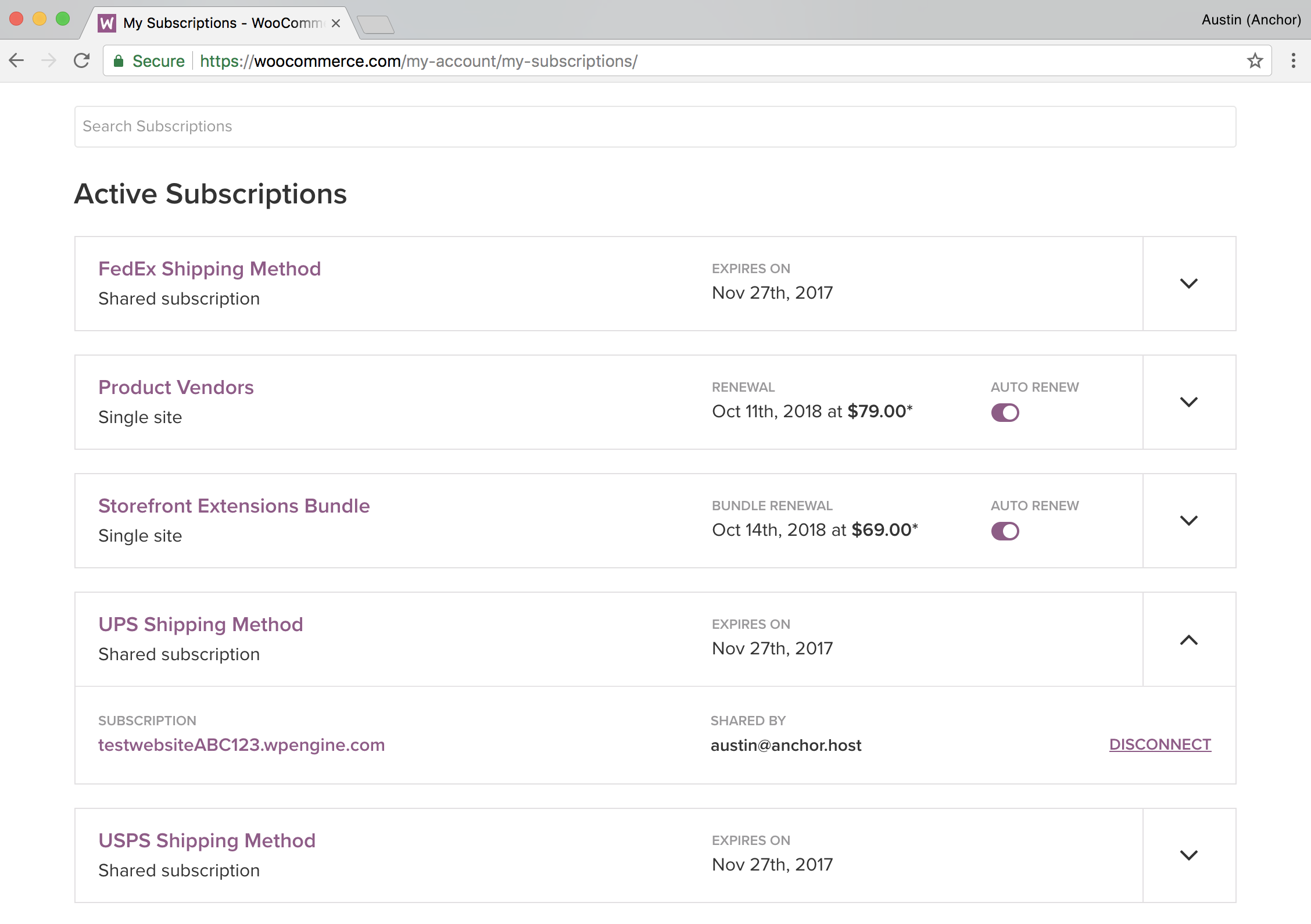Screen dimensions: 1311x924
Task: Expand the USPS Shipping Method row
Action: [x=1189, y=855]
